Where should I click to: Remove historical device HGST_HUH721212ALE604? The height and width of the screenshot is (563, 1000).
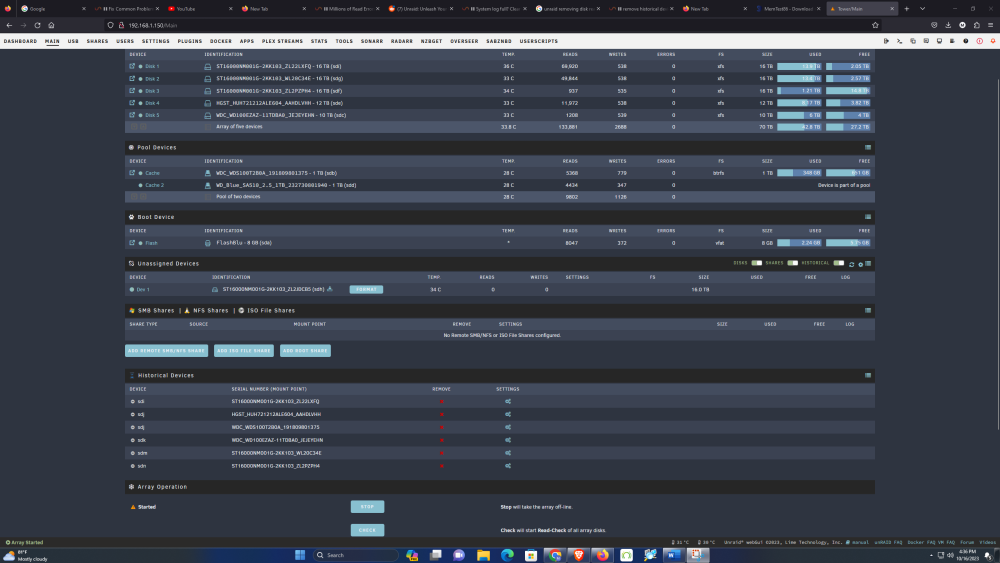(x=441, y=414)
